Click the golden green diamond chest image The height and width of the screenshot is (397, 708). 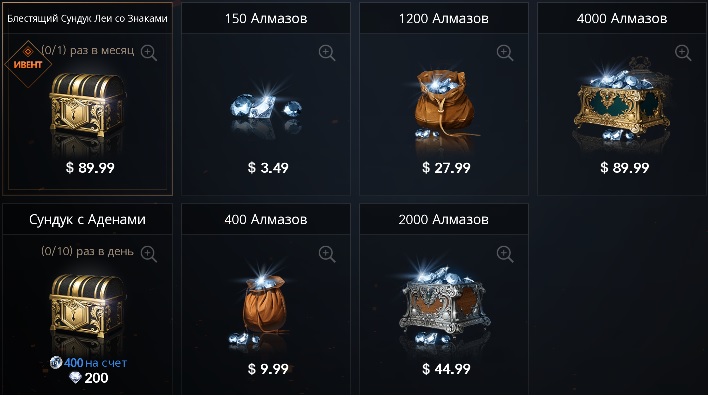click(x=622, y=102)
